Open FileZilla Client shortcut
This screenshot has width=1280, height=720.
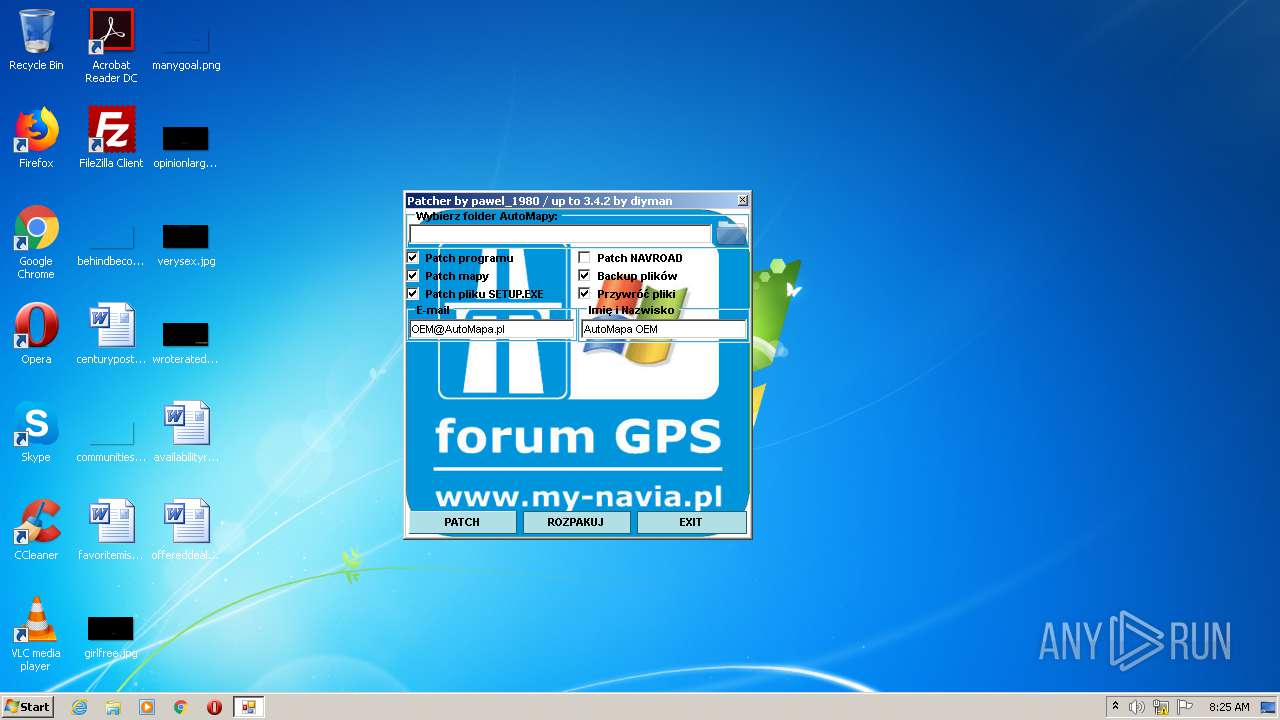(x=111, y=138)
